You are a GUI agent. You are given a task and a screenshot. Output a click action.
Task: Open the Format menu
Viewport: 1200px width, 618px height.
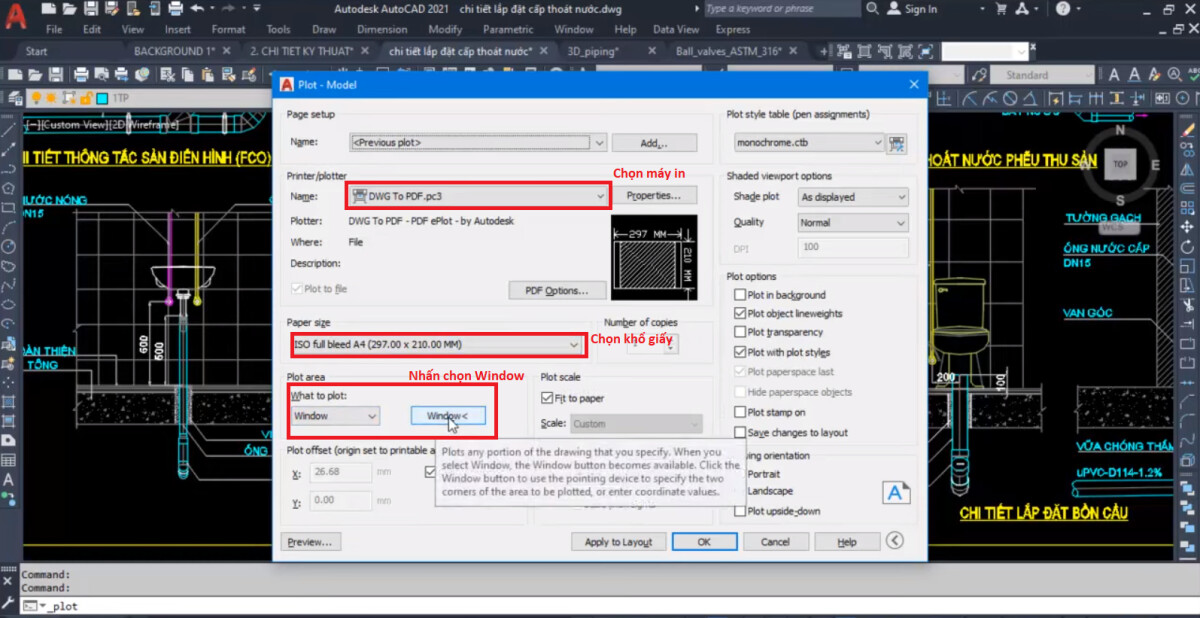coord(228,29)
